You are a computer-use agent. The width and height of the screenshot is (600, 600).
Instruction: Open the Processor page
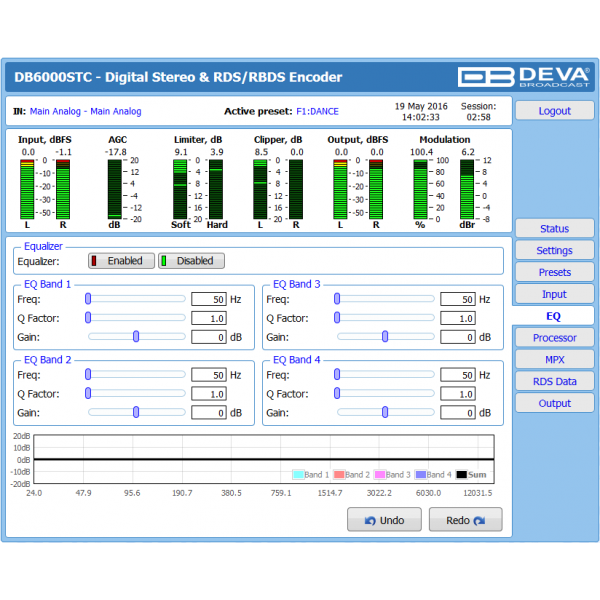click(x=554, y=338)
